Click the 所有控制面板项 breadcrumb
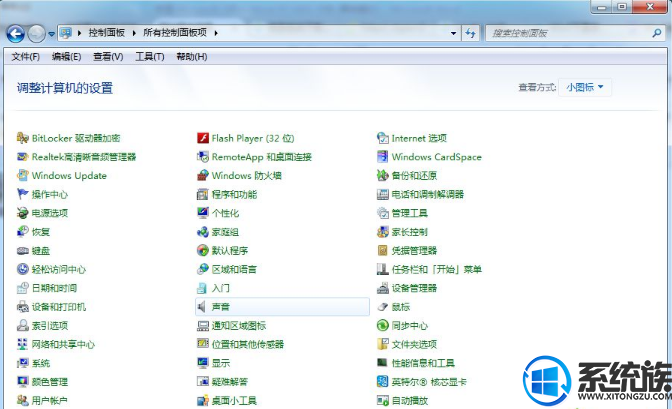Screen dimensions: 672x409 [x=175, y=33]
